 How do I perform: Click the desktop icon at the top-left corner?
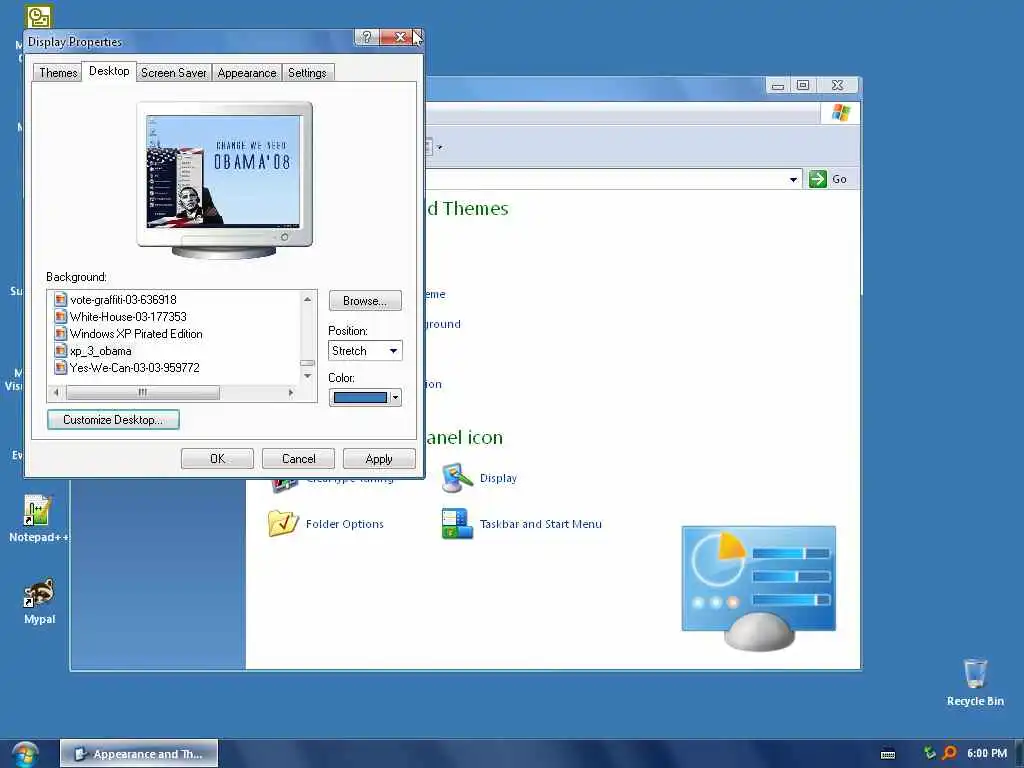click(39, 16)
